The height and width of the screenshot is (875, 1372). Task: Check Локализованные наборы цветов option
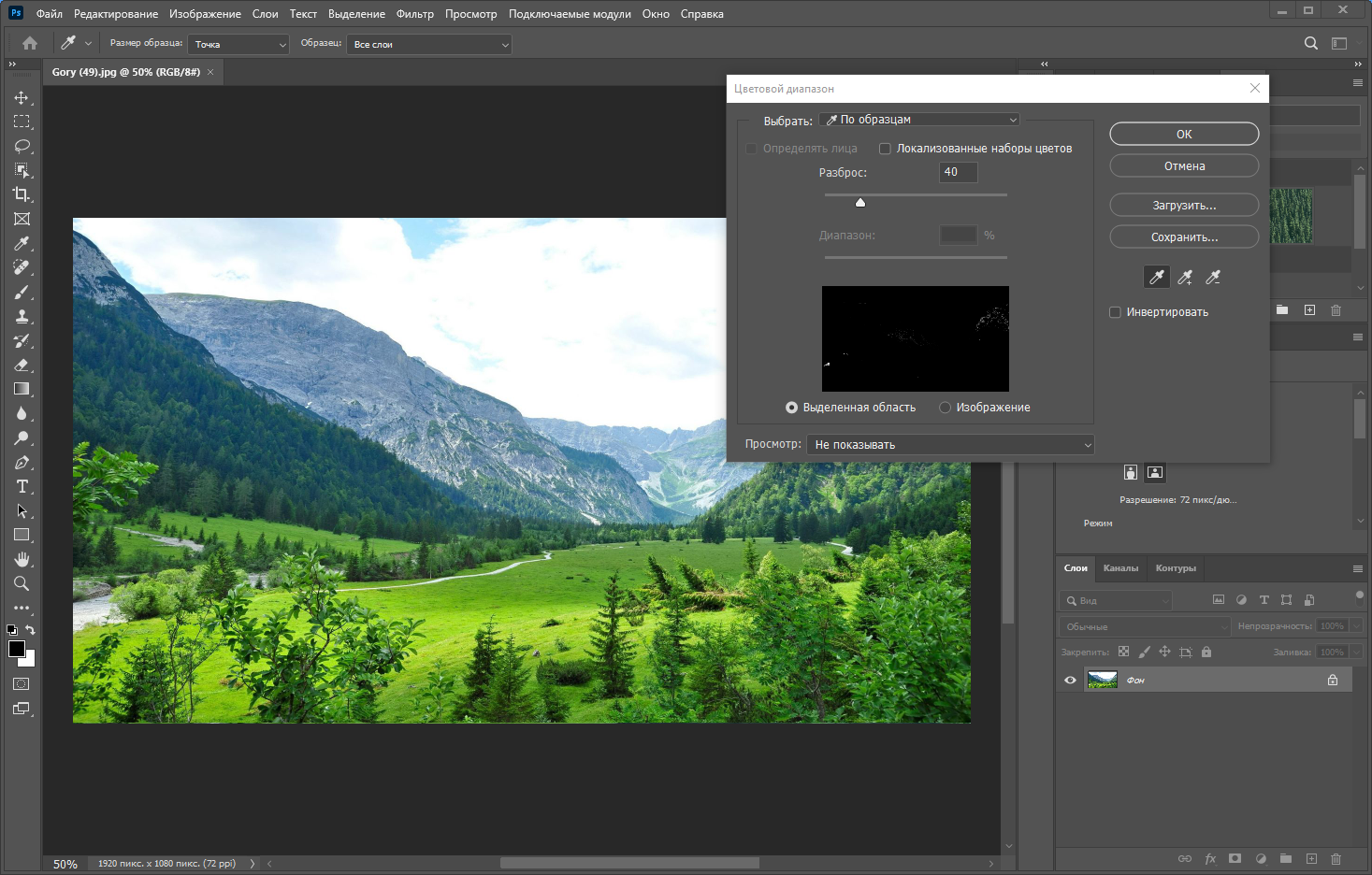(885, 149)
